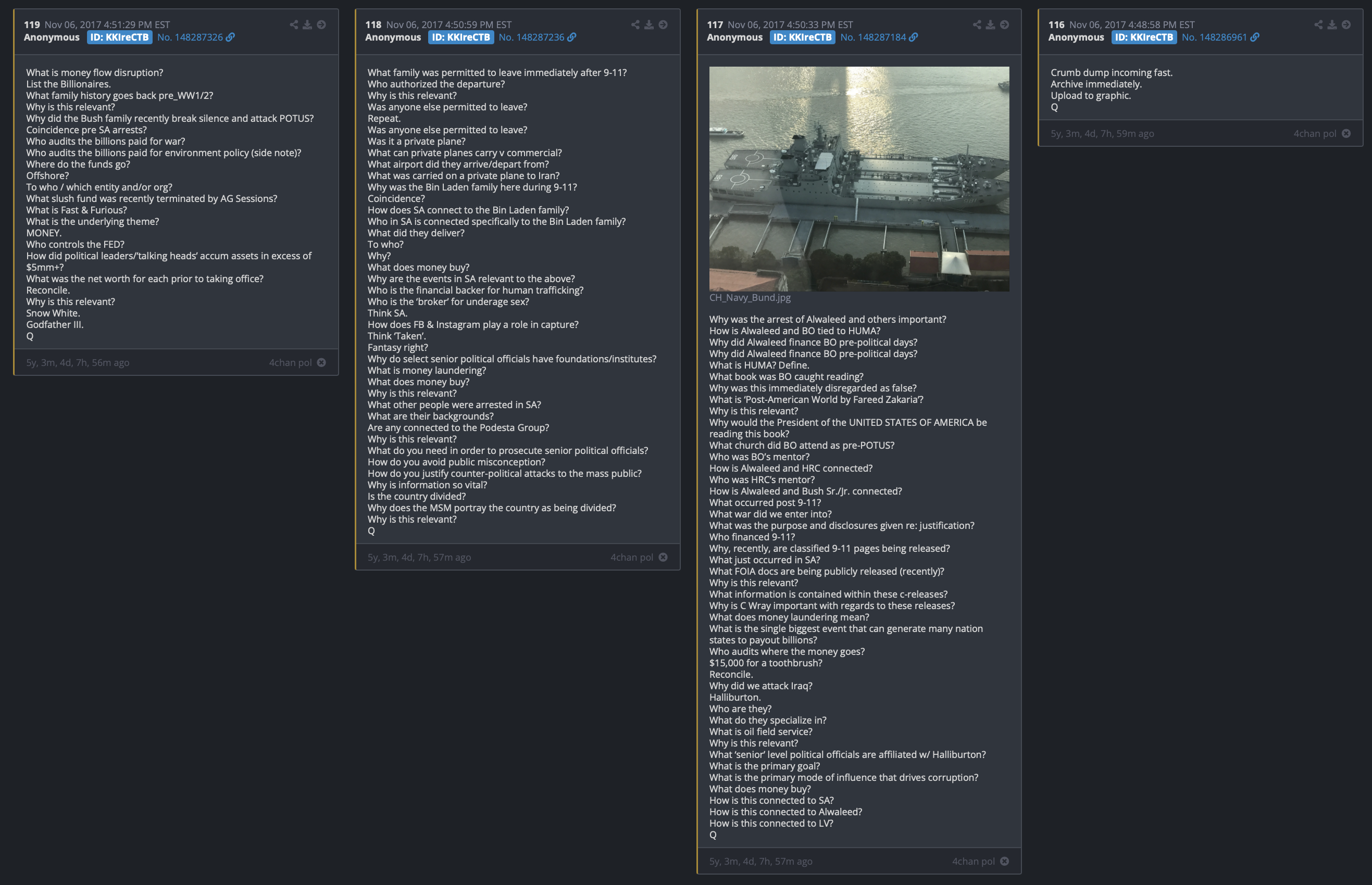Download post 118 using the download icon
This screenshot has width=1372, height=885.
coord(649,24)
